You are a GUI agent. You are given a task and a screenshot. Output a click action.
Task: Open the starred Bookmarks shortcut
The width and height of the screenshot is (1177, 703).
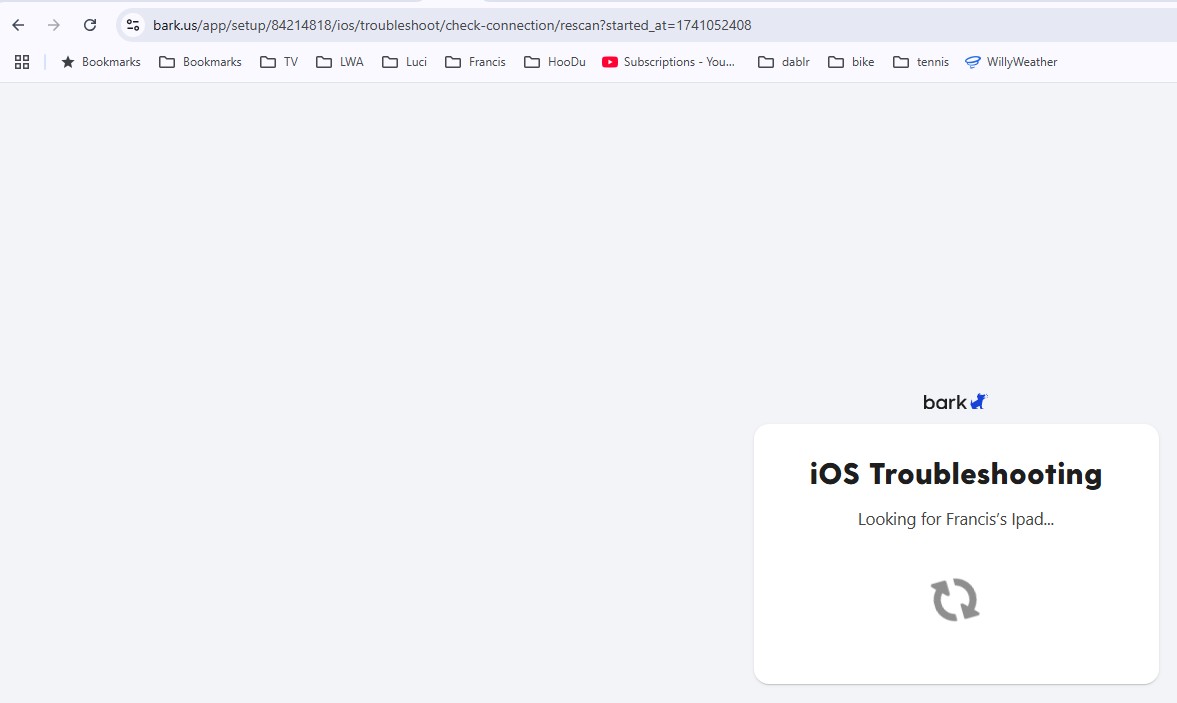(101, 62)
